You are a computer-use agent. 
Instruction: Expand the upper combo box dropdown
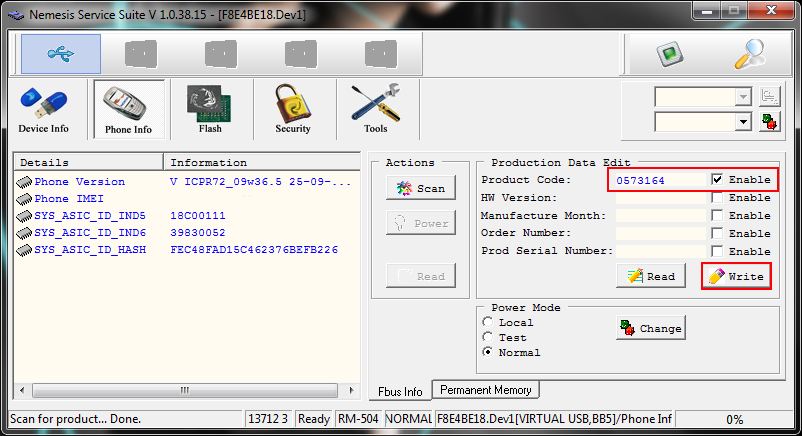coord(743,97)
